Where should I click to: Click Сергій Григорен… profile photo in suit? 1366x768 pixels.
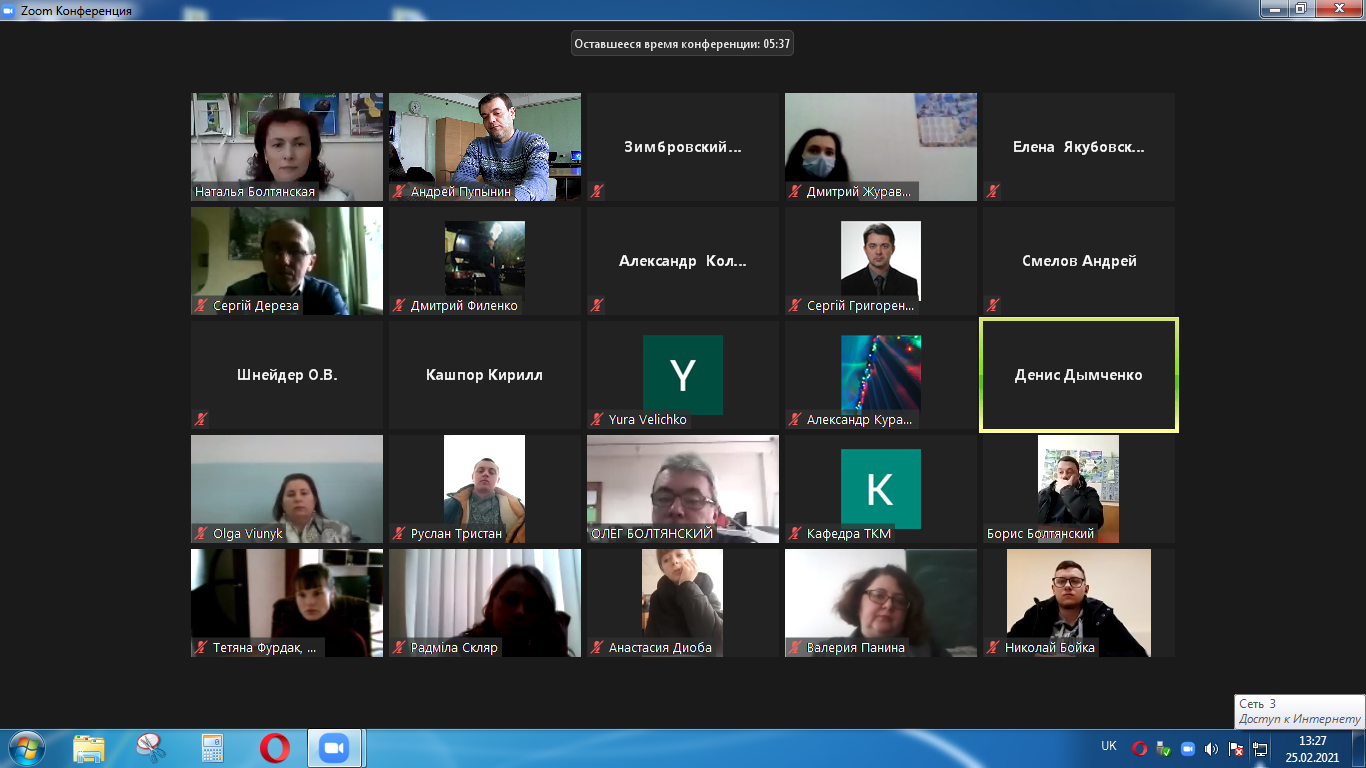click(881, 261)
